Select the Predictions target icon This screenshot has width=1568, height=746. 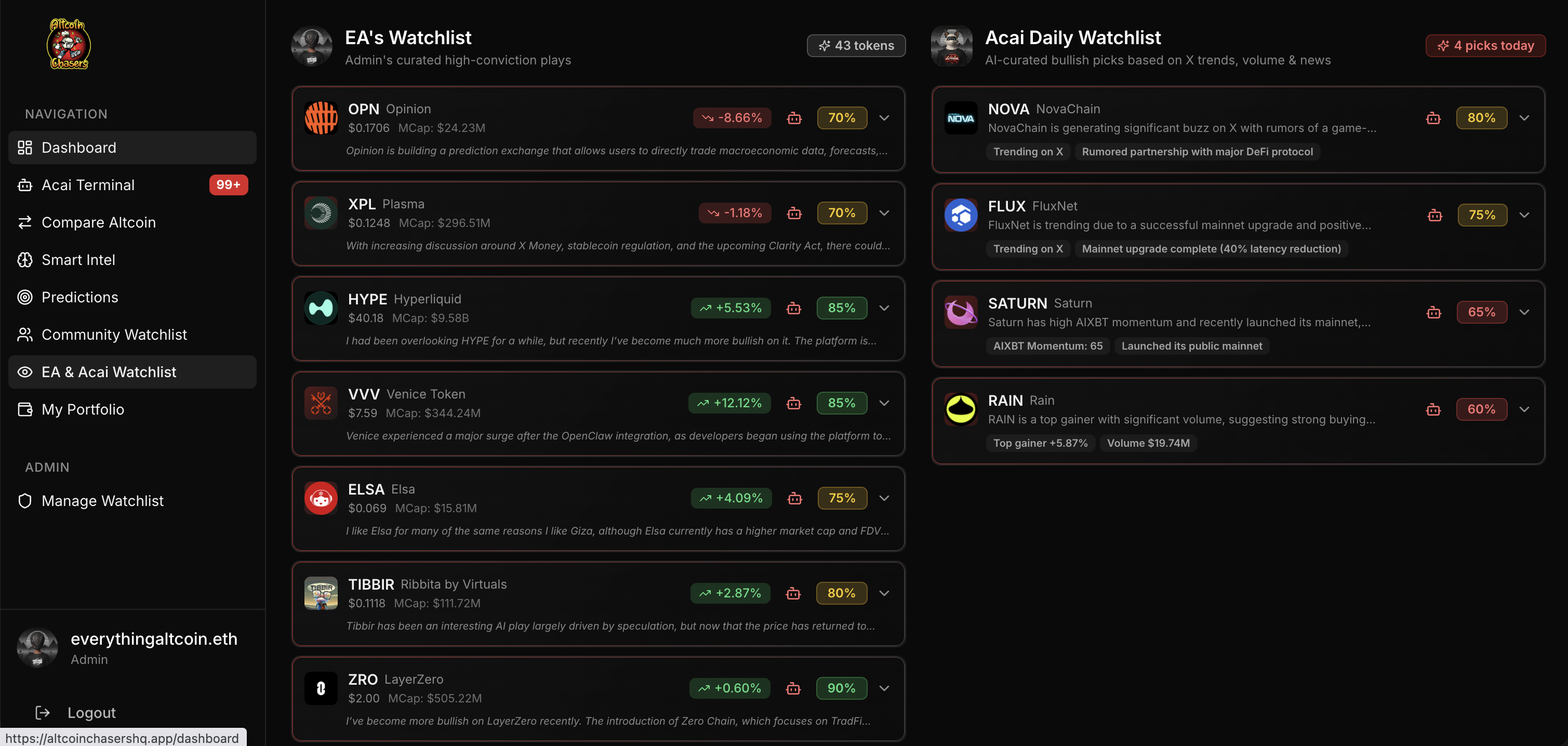(24, 297)
